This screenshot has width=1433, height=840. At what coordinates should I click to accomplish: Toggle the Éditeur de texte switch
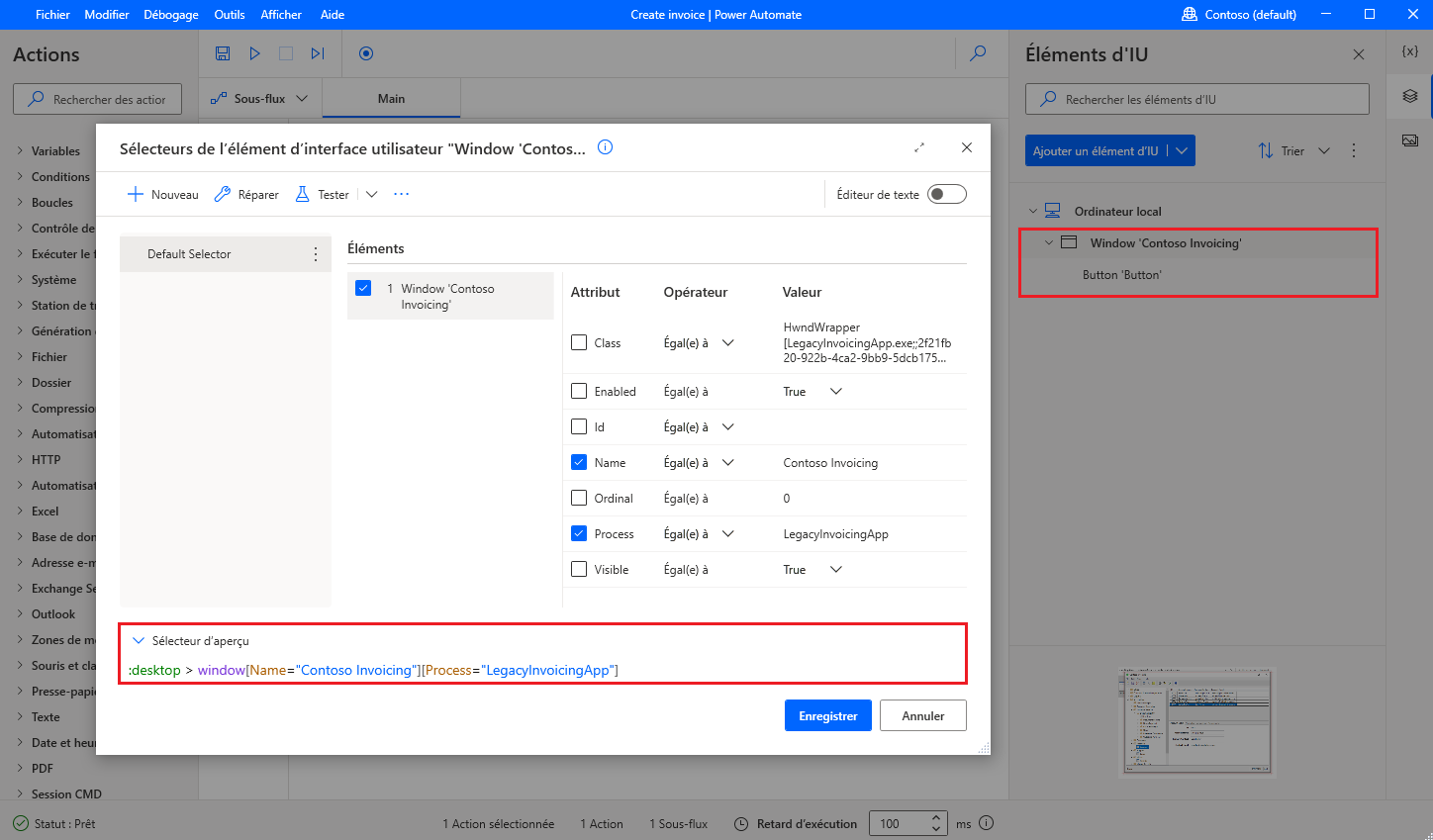pyautogui.click(x=946, y=194)
